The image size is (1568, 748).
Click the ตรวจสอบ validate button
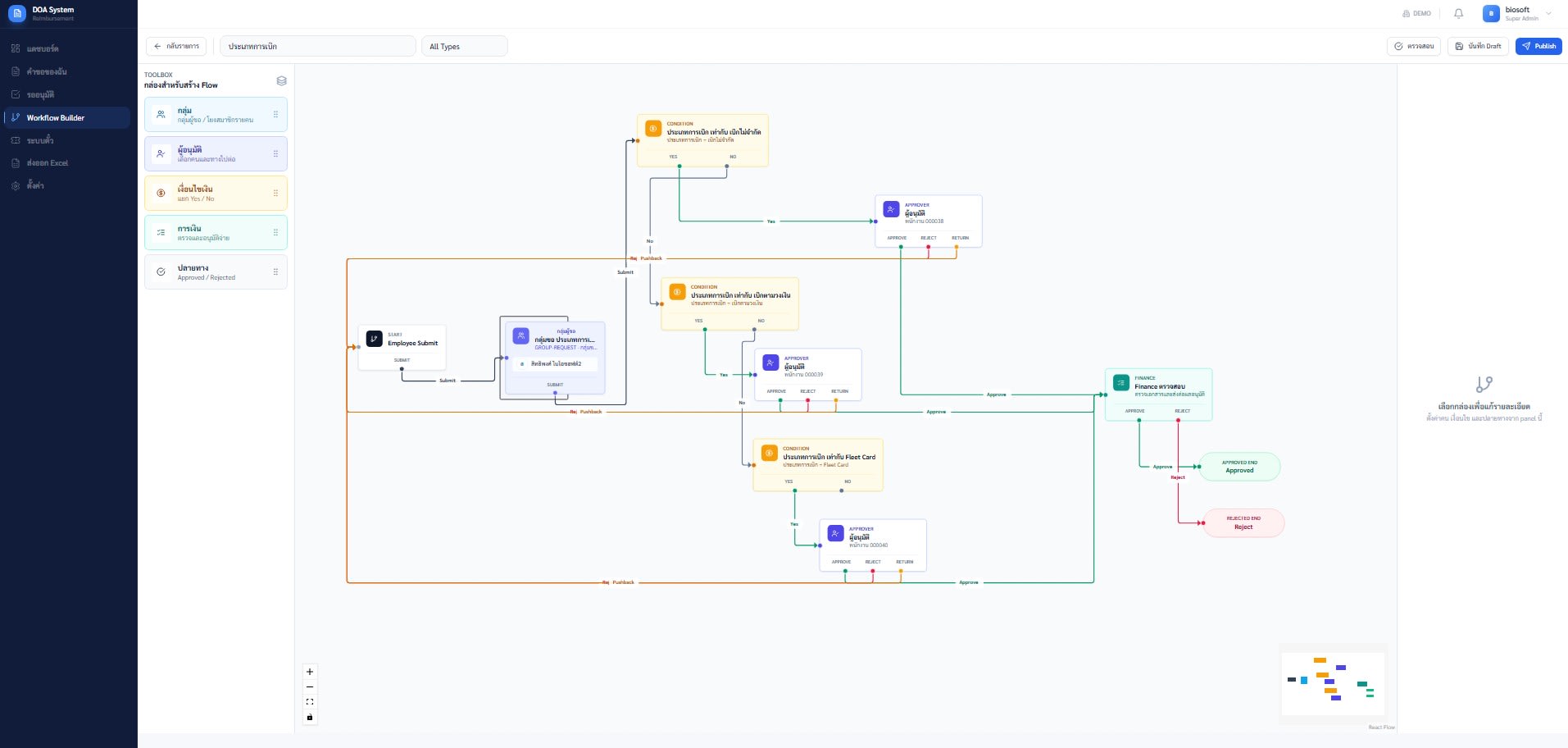1414,46
